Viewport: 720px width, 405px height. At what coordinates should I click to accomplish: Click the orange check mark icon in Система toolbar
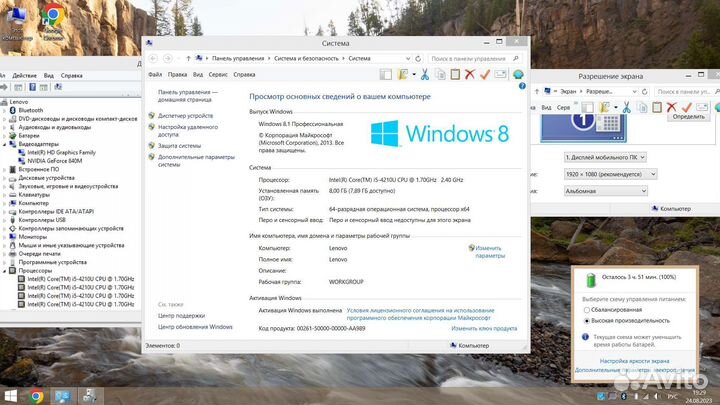[x=485, y=74]
